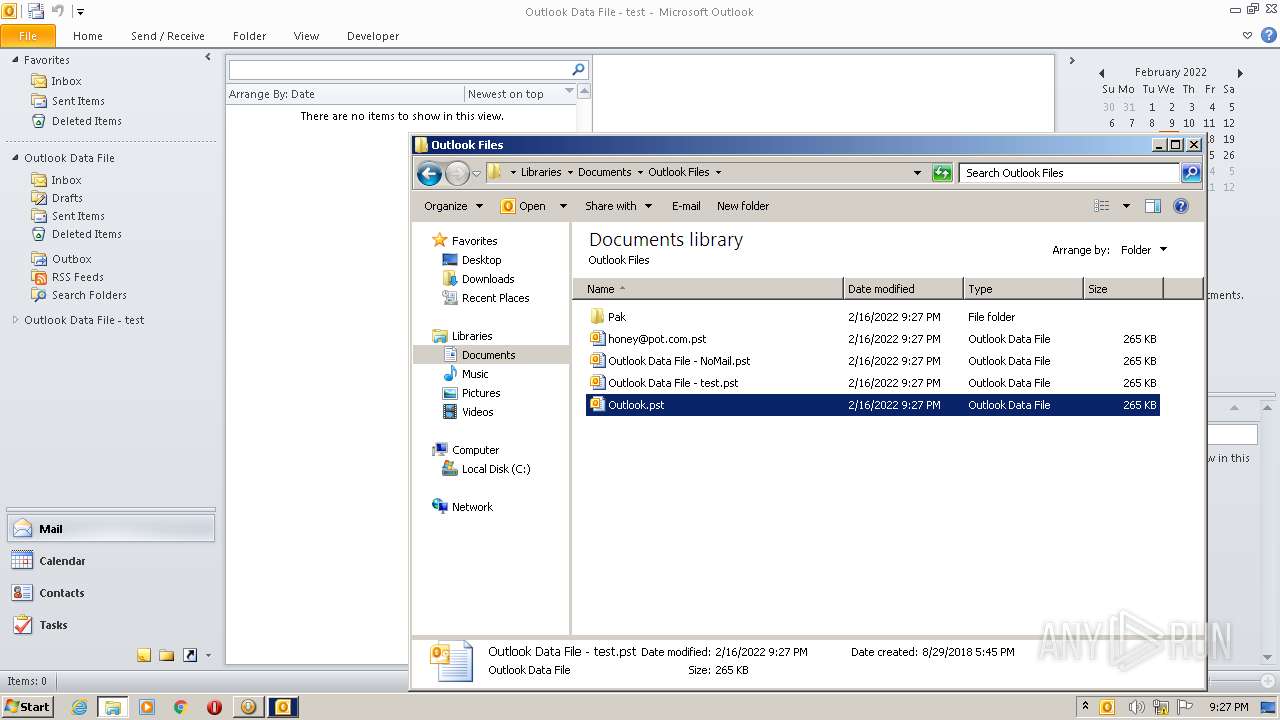Select Sent Items under Favorites
Screen dimensions: 1280x720
(x=78, y=101)
